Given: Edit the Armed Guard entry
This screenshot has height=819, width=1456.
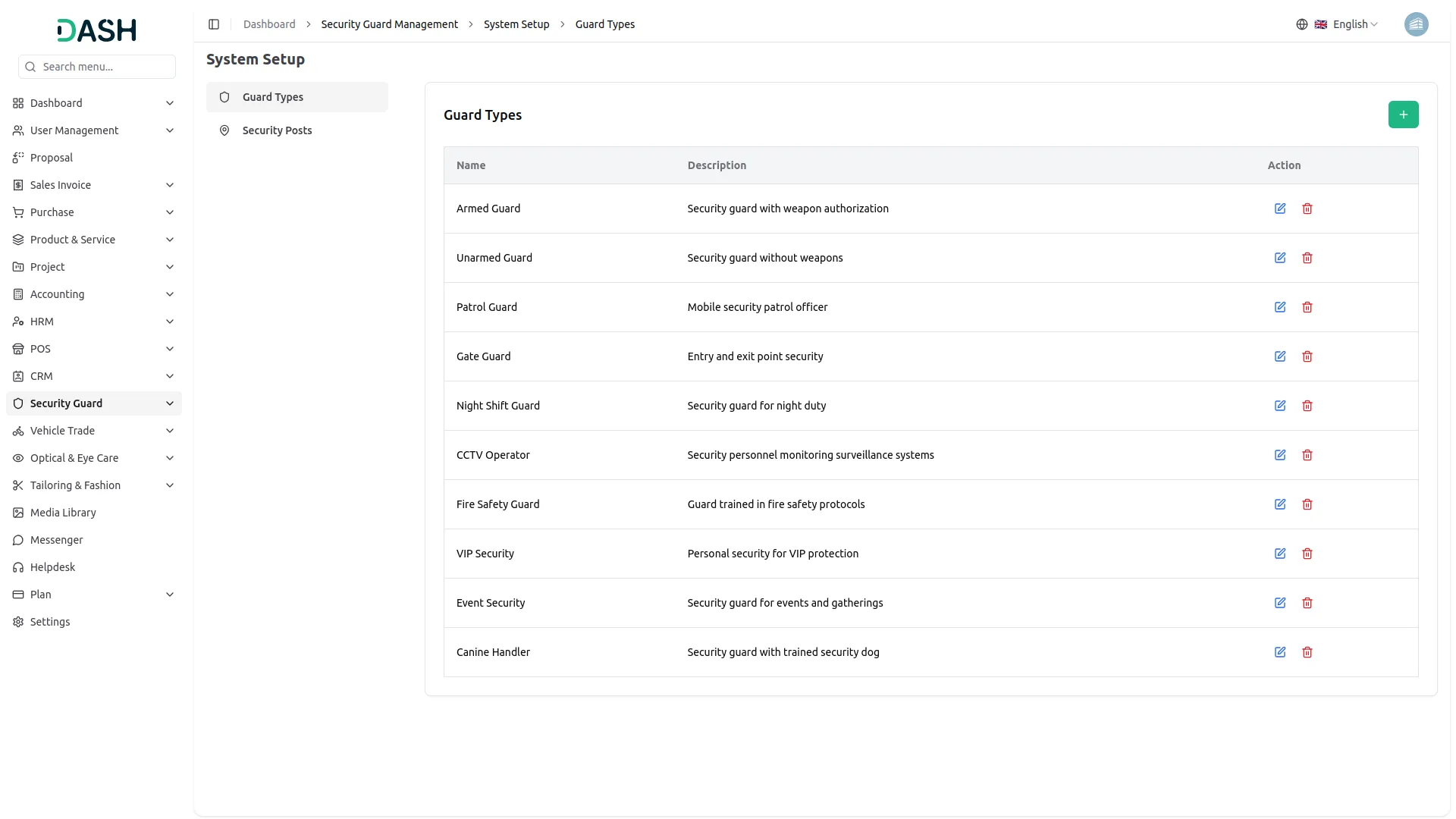Looking at the screenshot, I should 1279,209.
